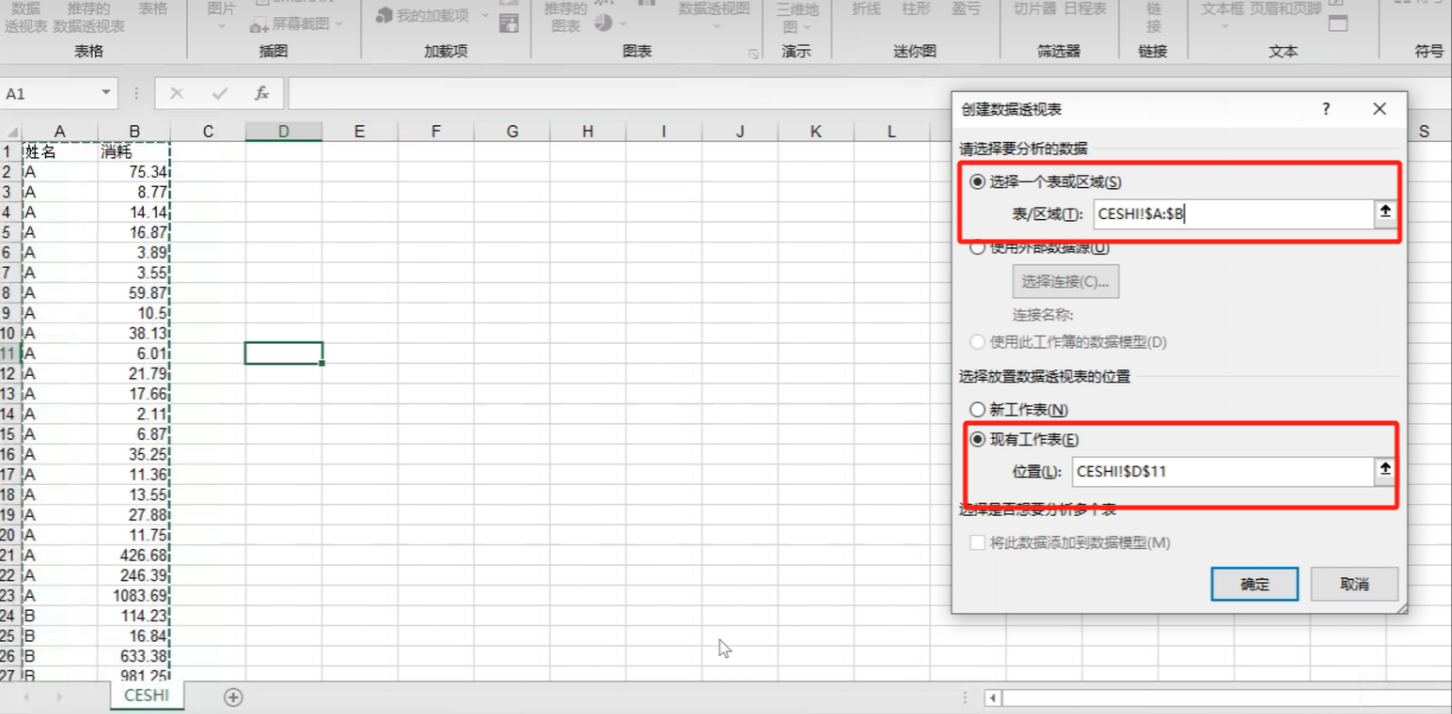This screenshot has height=714, width=1452.
Task: Expand the 图片 pictures dropdown
Action: pyautogui.click(x=222, y=25)
